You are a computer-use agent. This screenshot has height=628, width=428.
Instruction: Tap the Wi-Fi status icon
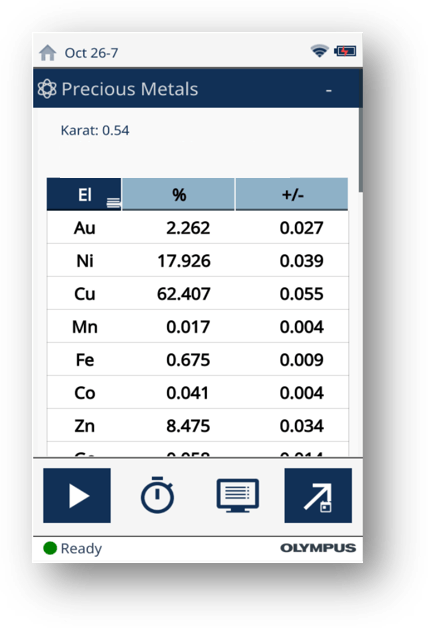pyautogui.click(x=319, y=51)
